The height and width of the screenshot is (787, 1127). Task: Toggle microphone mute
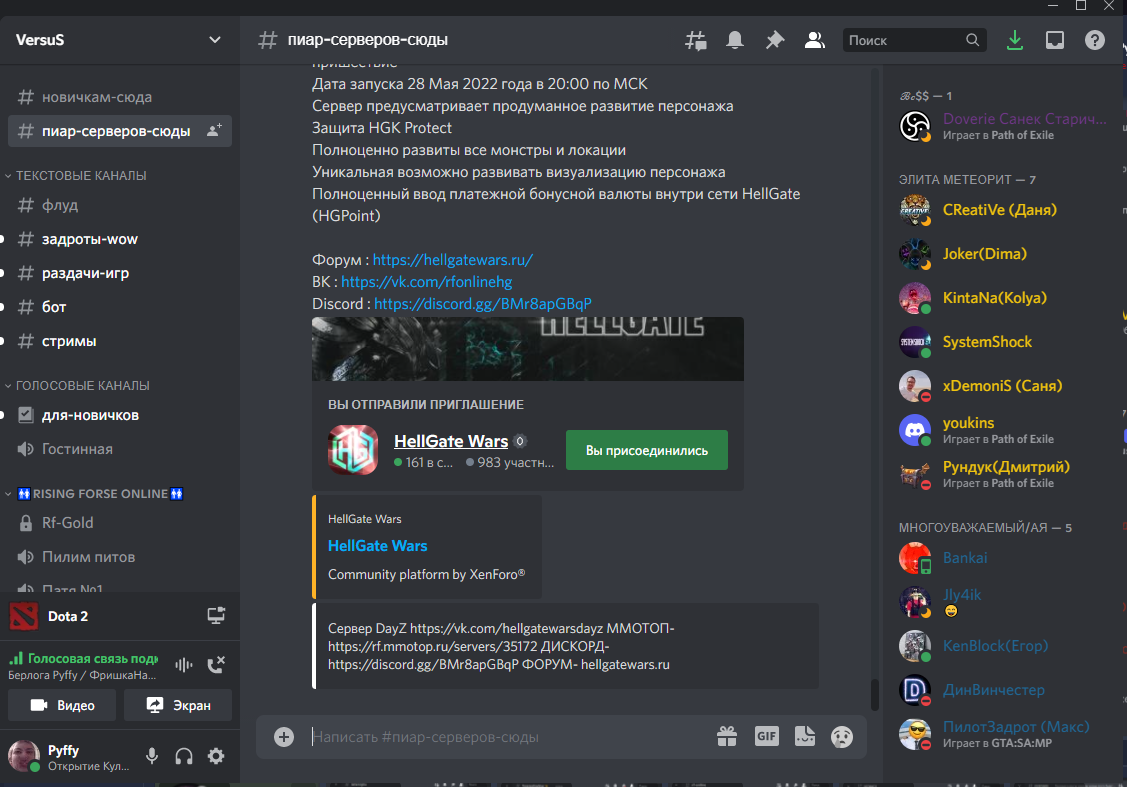tap(152, 756)
